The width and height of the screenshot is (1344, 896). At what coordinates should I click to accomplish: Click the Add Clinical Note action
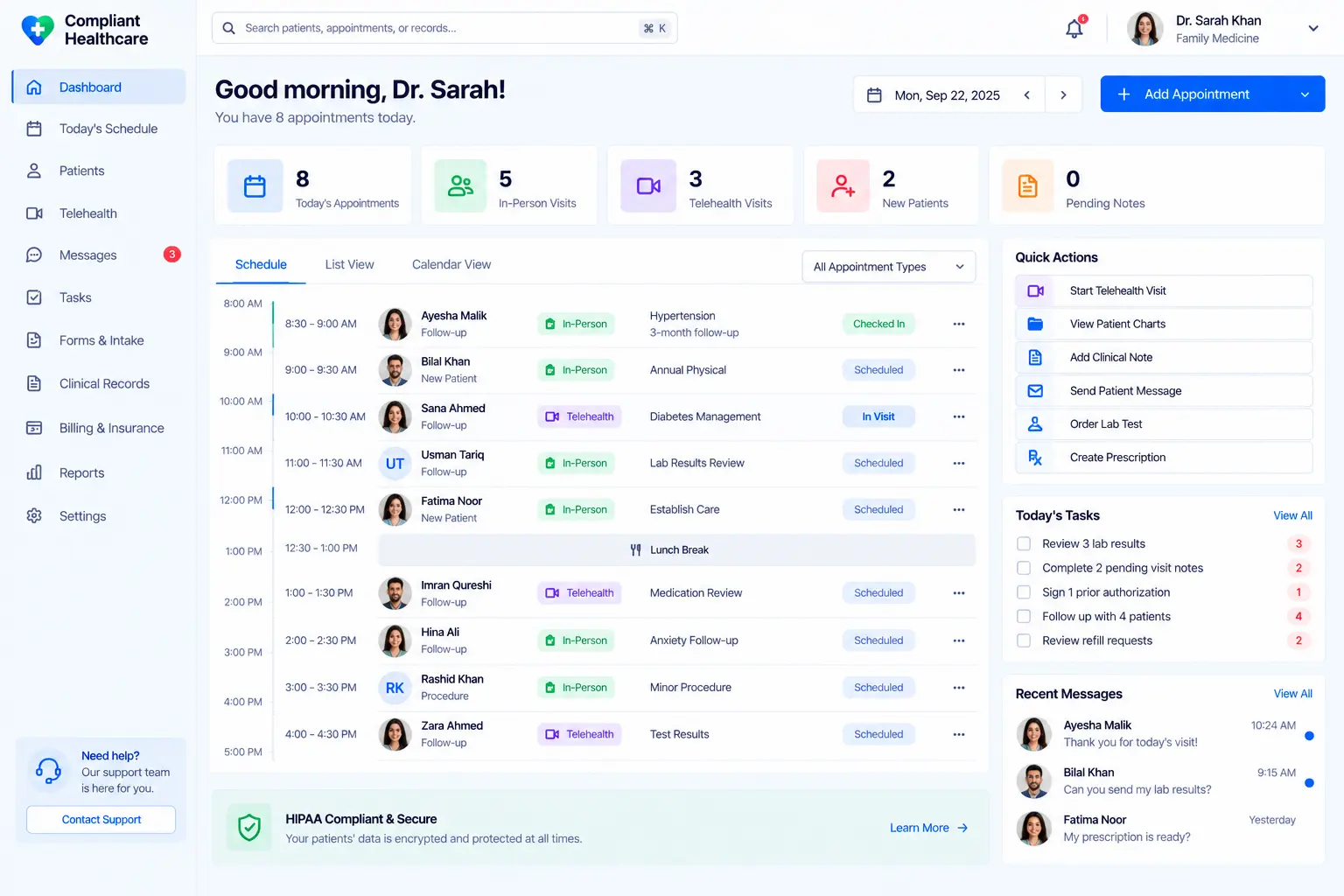1164,357
